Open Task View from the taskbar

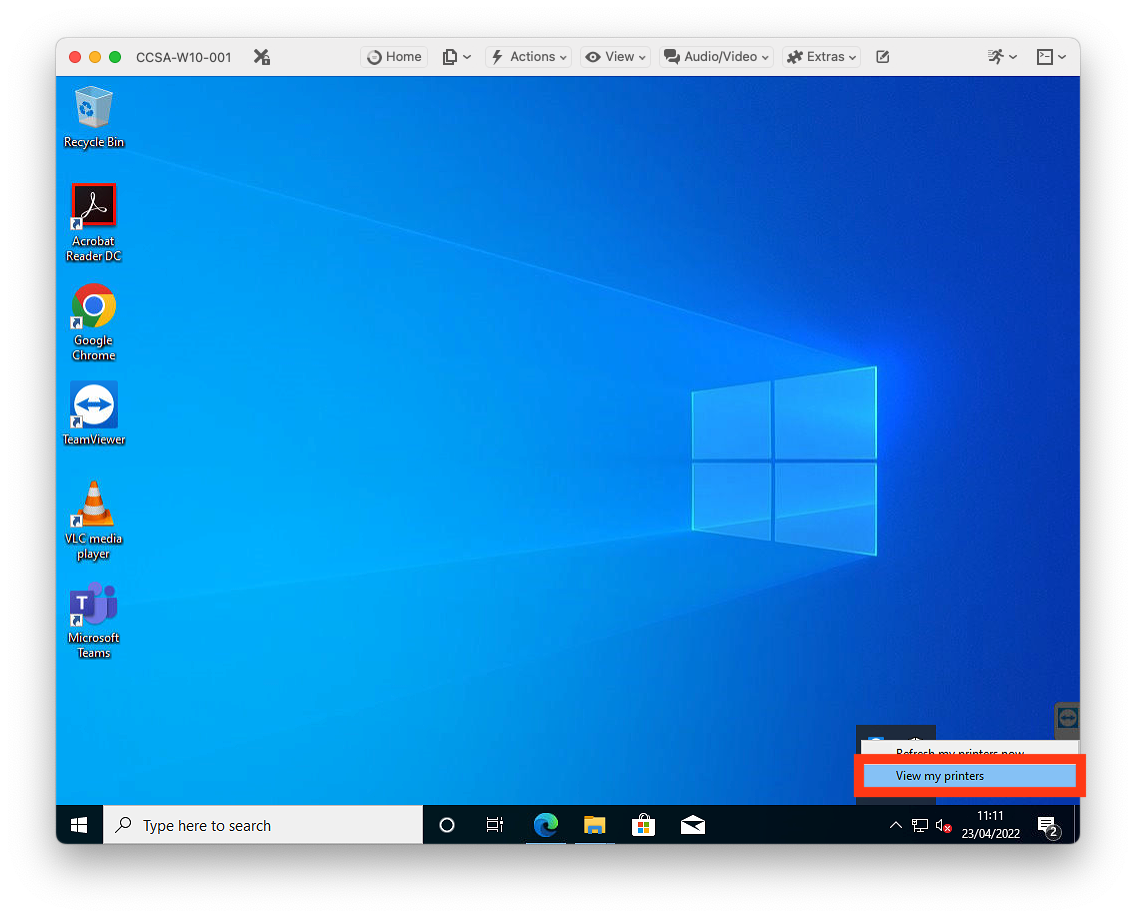(495, 825)
